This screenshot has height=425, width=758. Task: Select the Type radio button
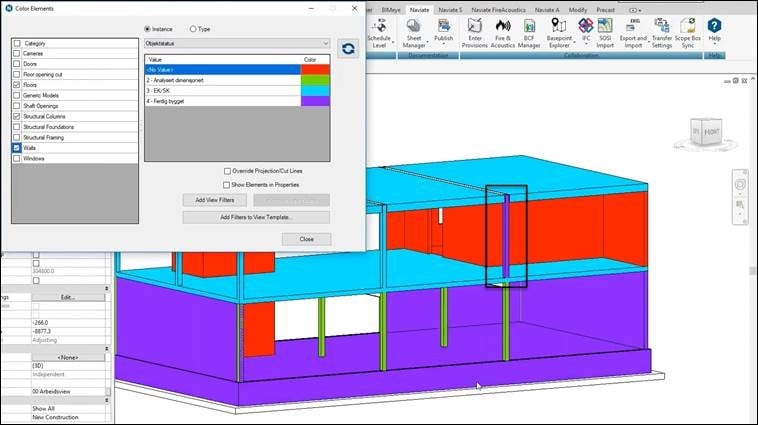[x=193, y=29]
